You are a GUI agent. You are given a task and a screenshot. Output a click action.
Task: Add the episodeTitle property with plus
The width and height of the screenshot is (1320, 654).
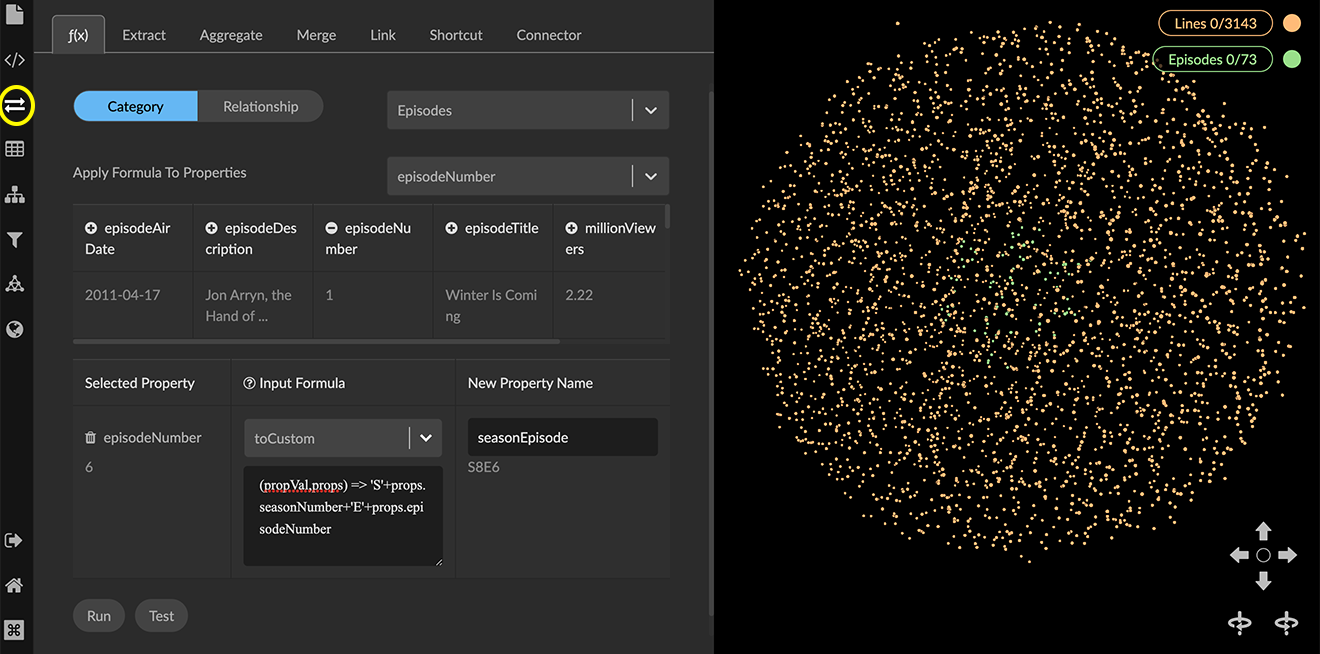(x=451, y=229)
